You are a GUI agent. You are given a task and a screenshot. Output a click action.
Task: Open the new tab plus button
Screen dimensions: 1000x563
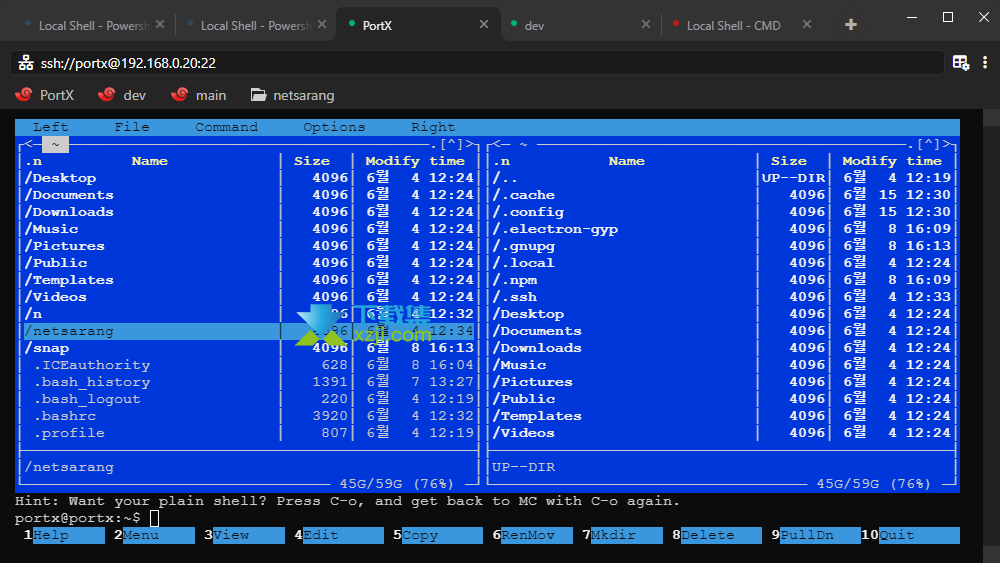point(851,25)
